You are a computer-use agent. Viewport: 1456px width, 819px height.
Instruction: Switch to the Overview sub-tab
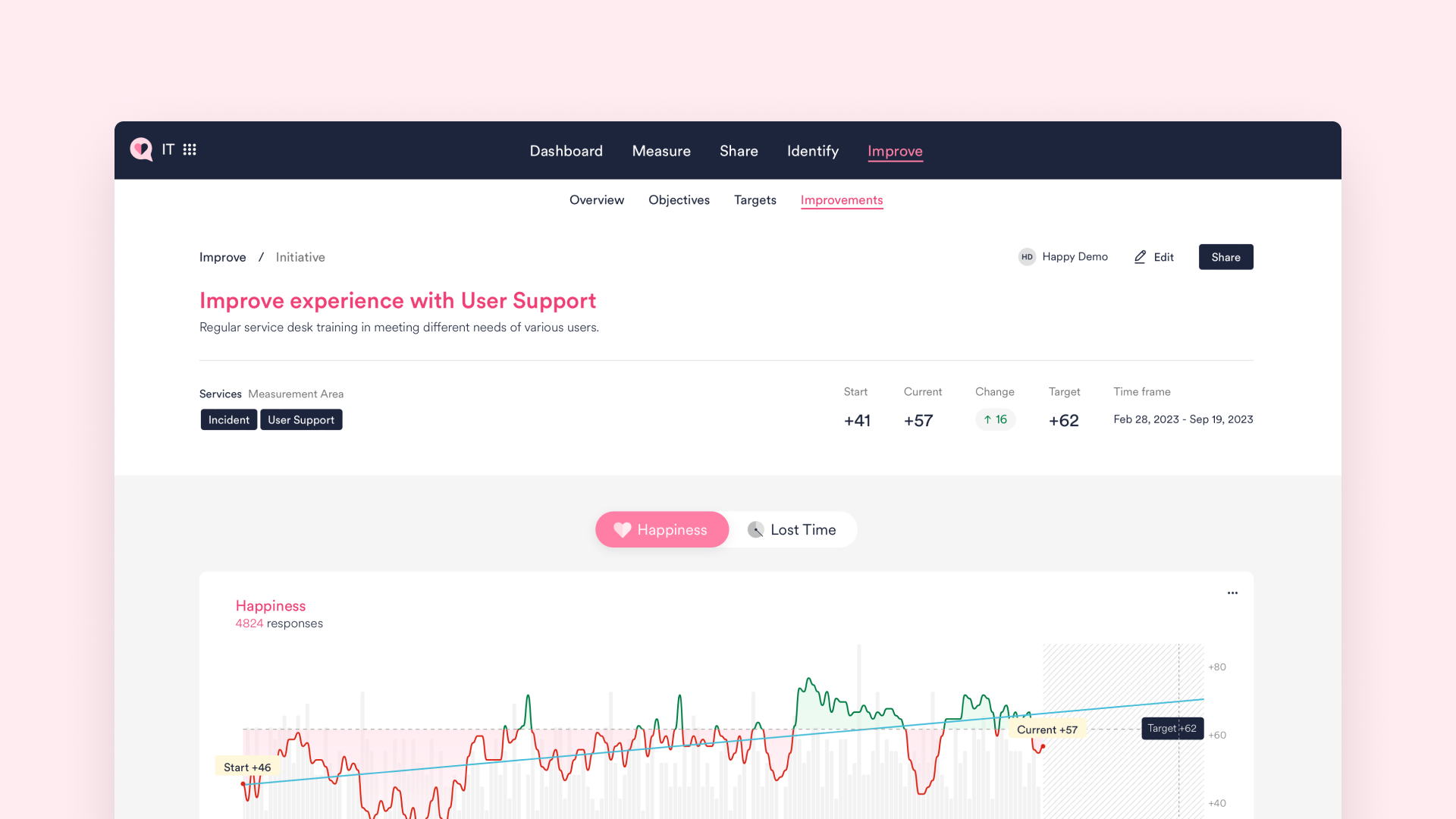pyautogui.click(x=597, y=200)
